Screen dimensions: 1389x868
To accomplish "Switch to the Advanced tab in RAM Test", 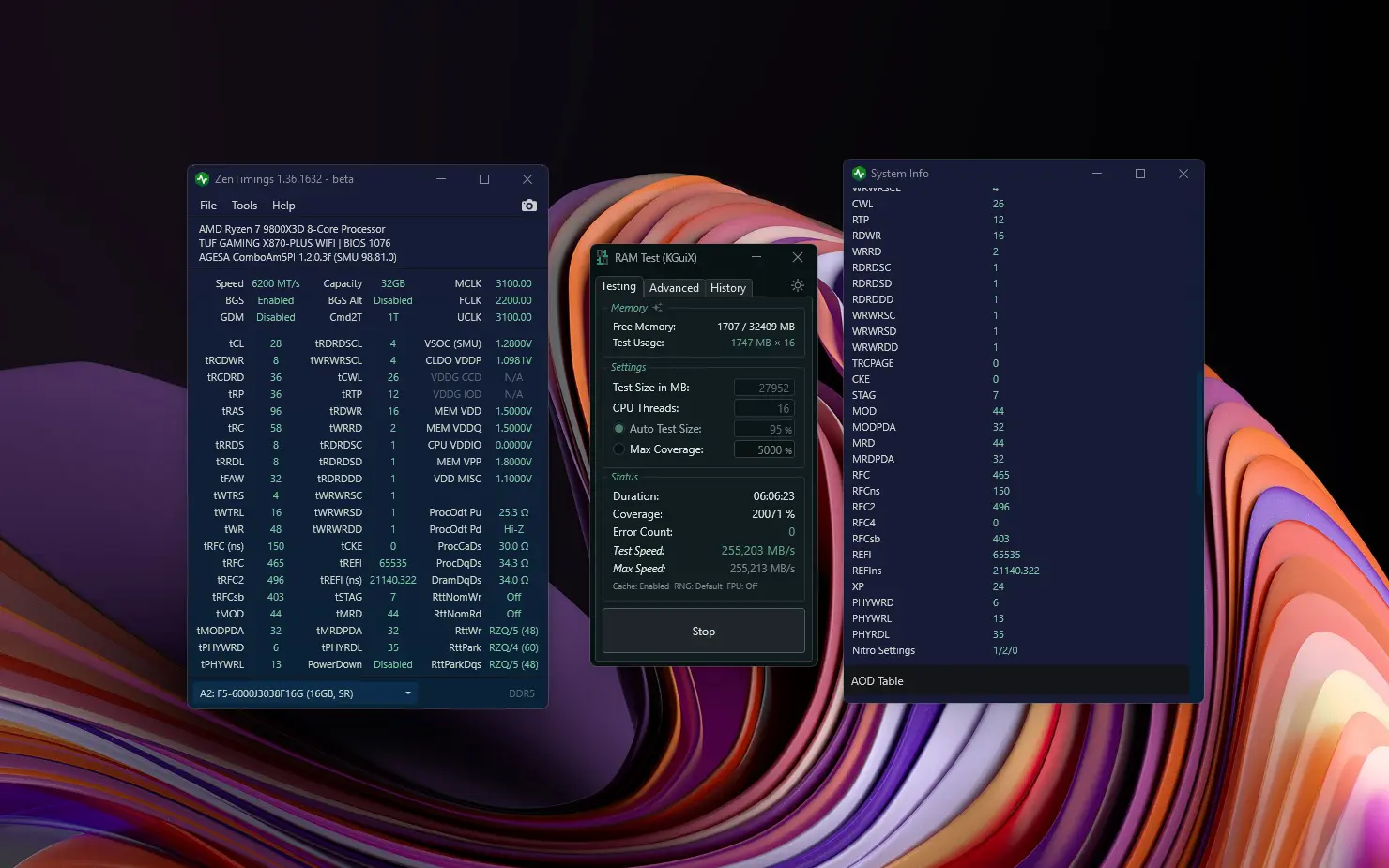I will pos(674,288).
